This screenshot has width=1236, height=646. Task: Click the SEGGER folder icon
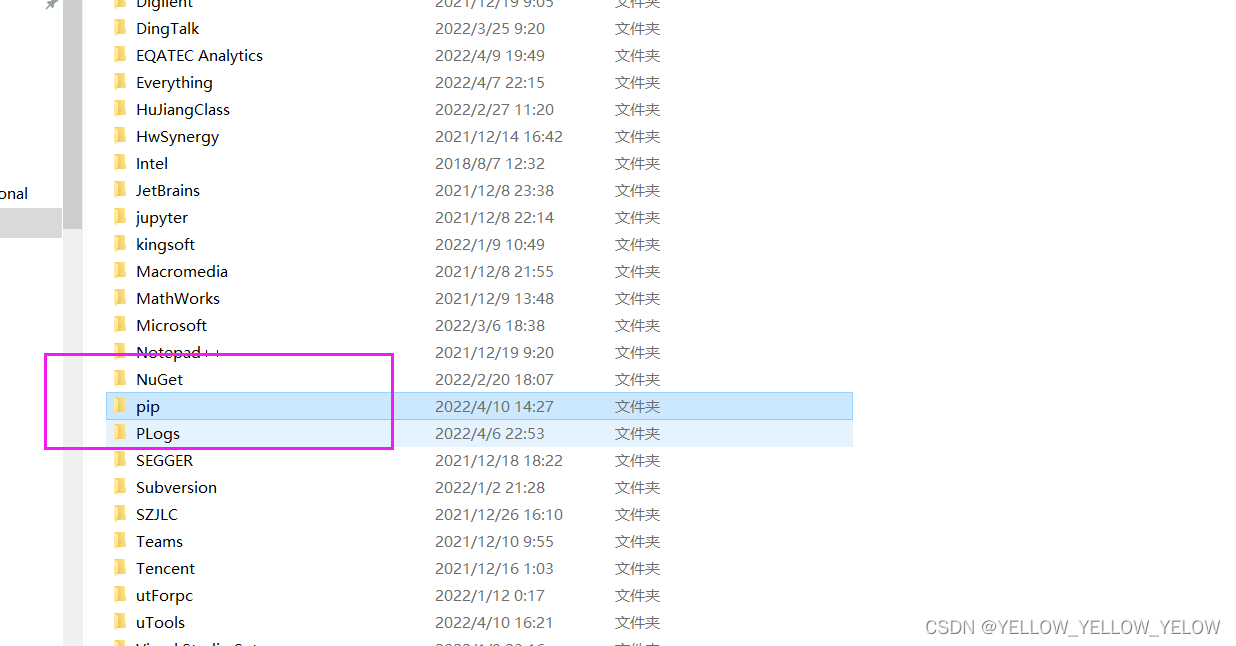click(120, 460)
